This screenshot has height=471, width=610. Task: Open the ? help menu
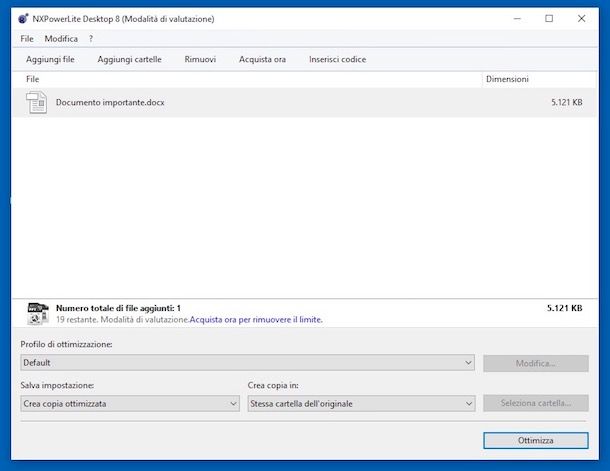click(91, 39)
